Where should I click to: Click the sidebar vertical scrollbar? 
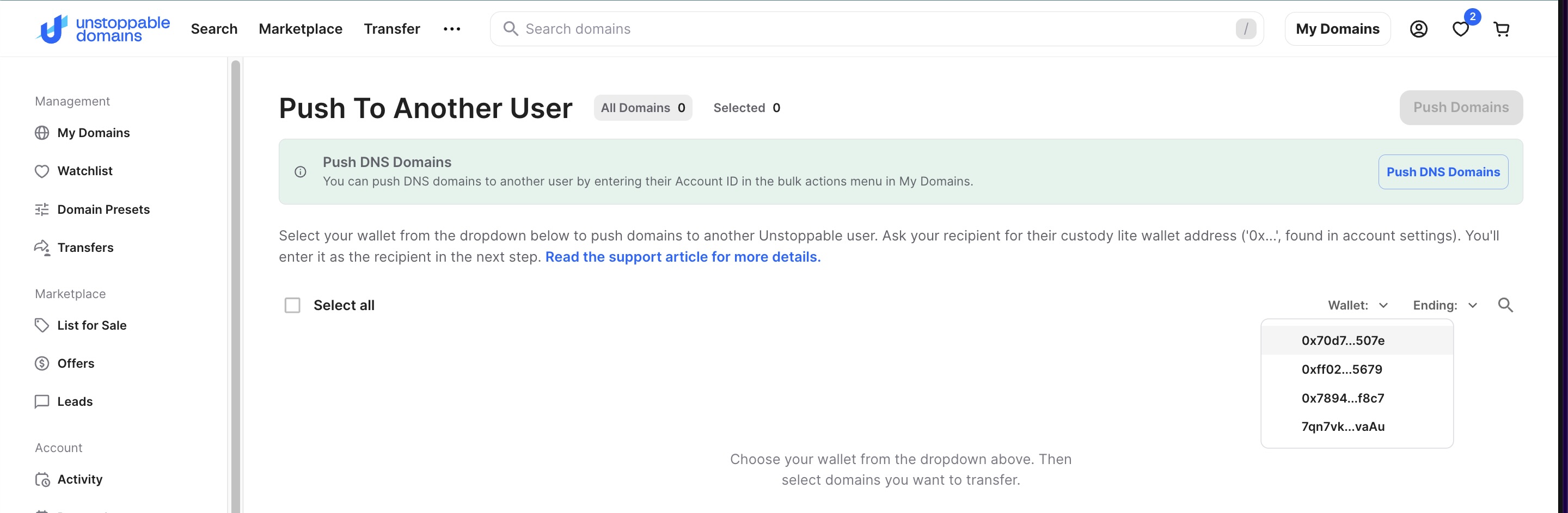[x=236, y=286]
